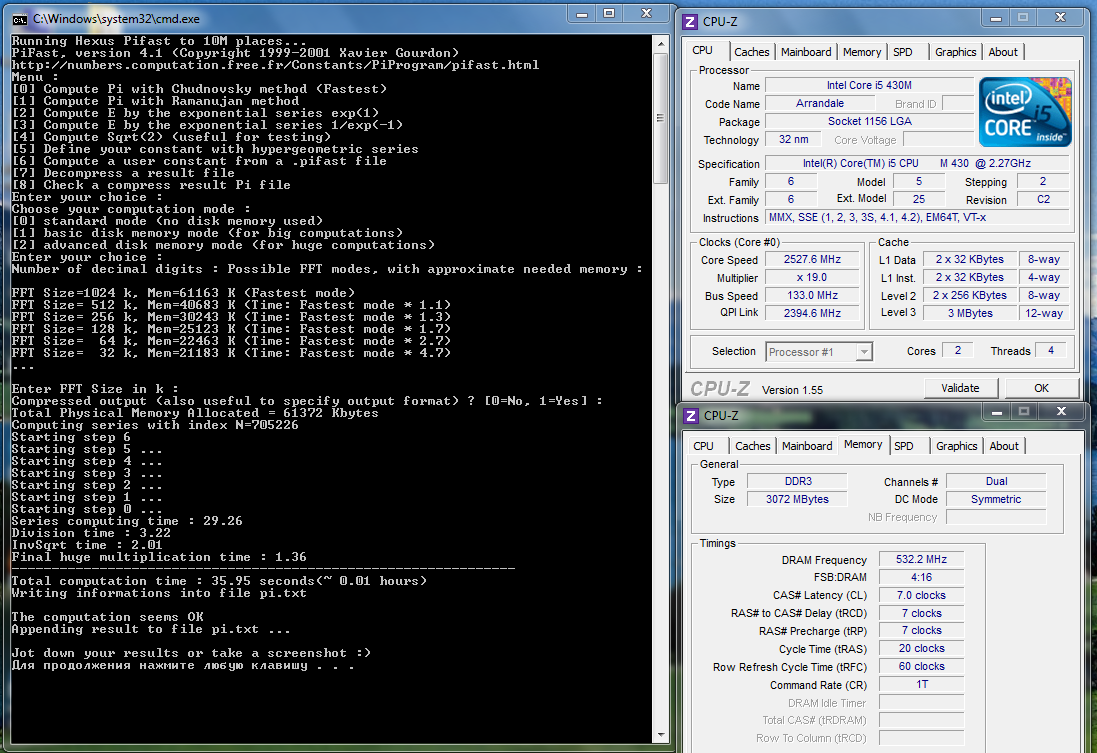The height and width of the screenshot is (753, 1097).
Task: Minimize the lower CPU-Z Memory window
Action: (997, 412)
